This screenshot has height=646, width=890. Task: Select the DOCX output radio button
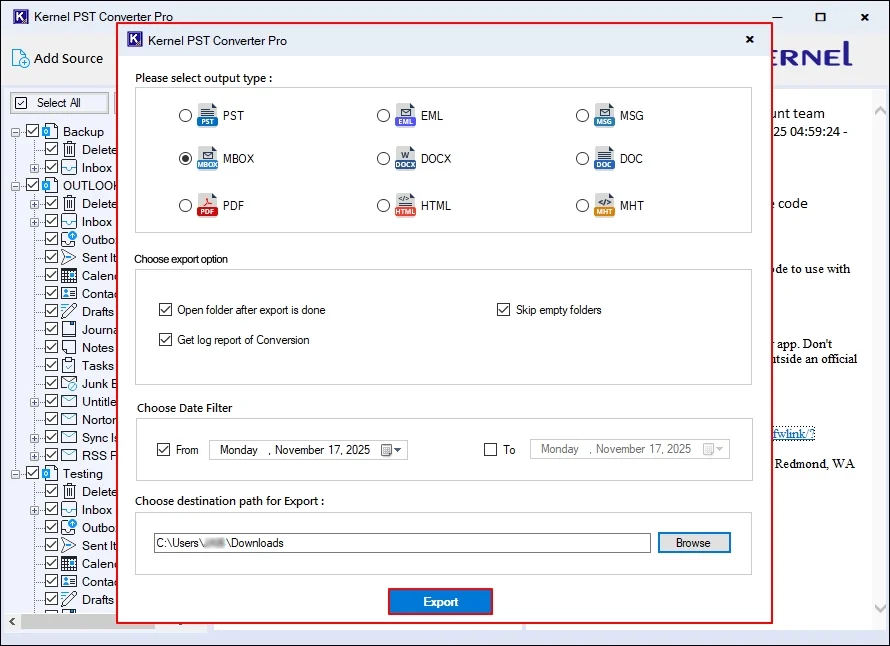tap(383, 158)
